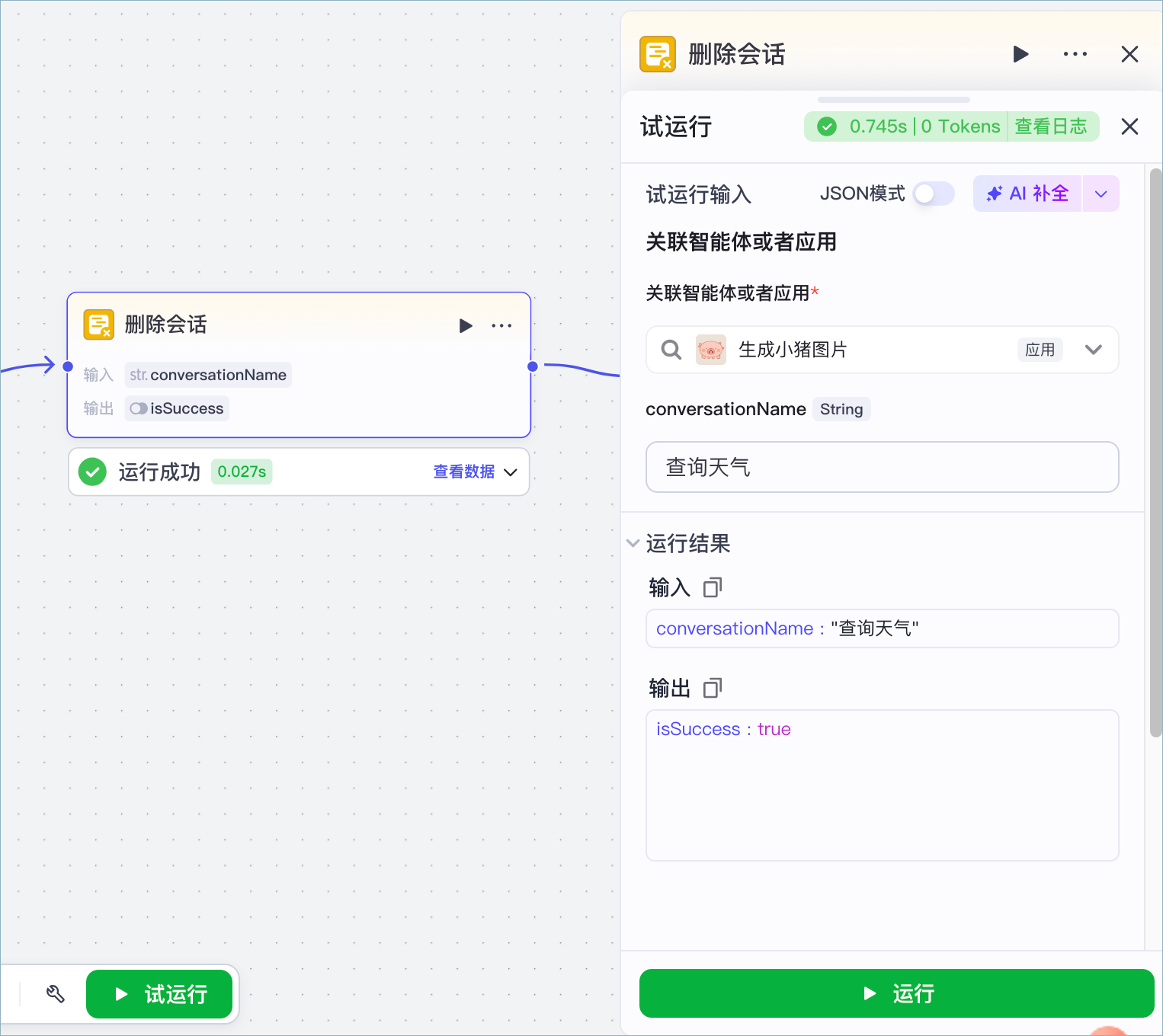Screen dimensions: 1163x1036
Task: Open more options in panel header
Action: pos(1075,54)
